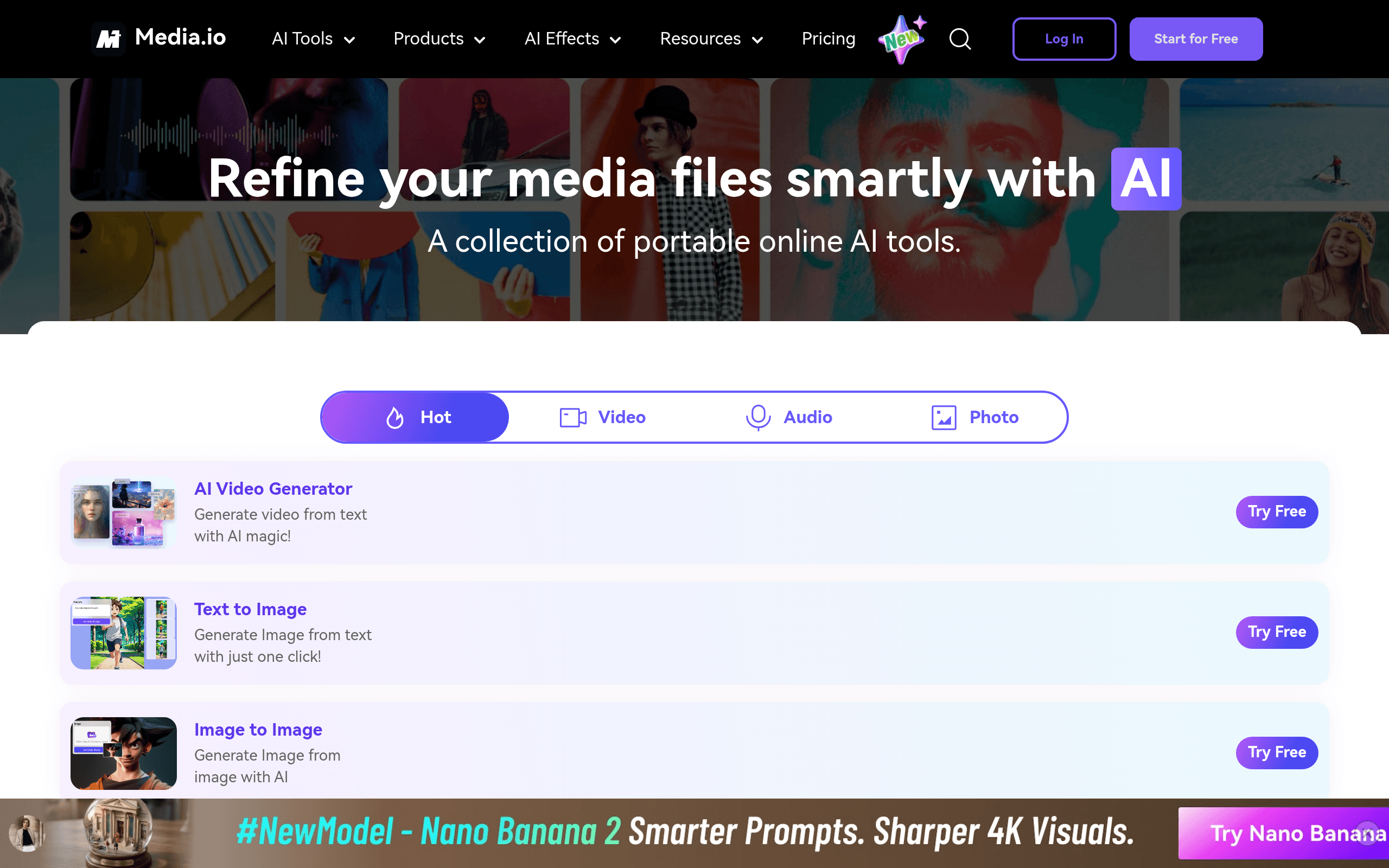The height and width of the screenshot is (868, 1389).
Task: Open search with the magnifier icon
Action: coord(960,39)
